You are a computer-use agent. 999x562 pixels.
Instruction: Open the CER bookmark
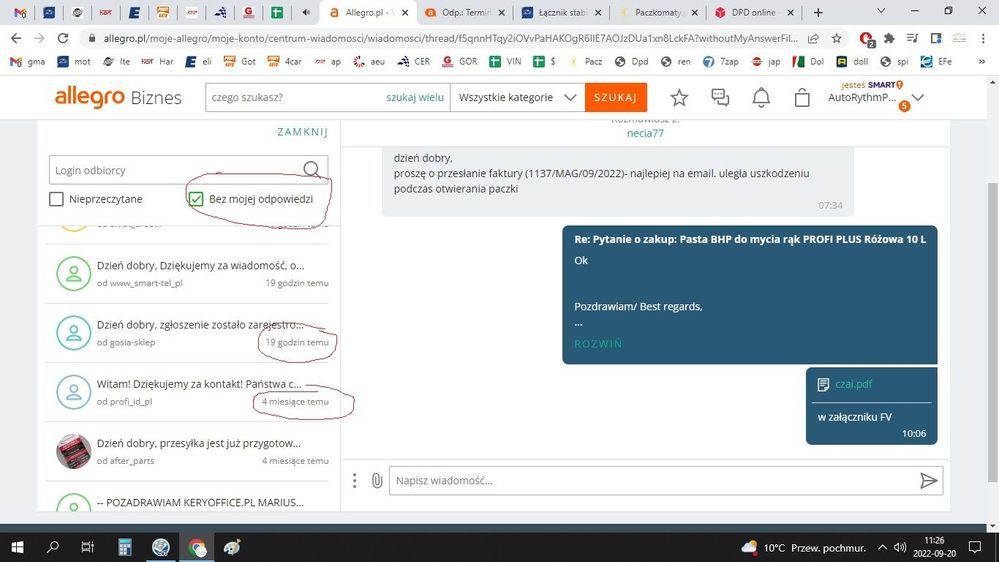point(413,61)
